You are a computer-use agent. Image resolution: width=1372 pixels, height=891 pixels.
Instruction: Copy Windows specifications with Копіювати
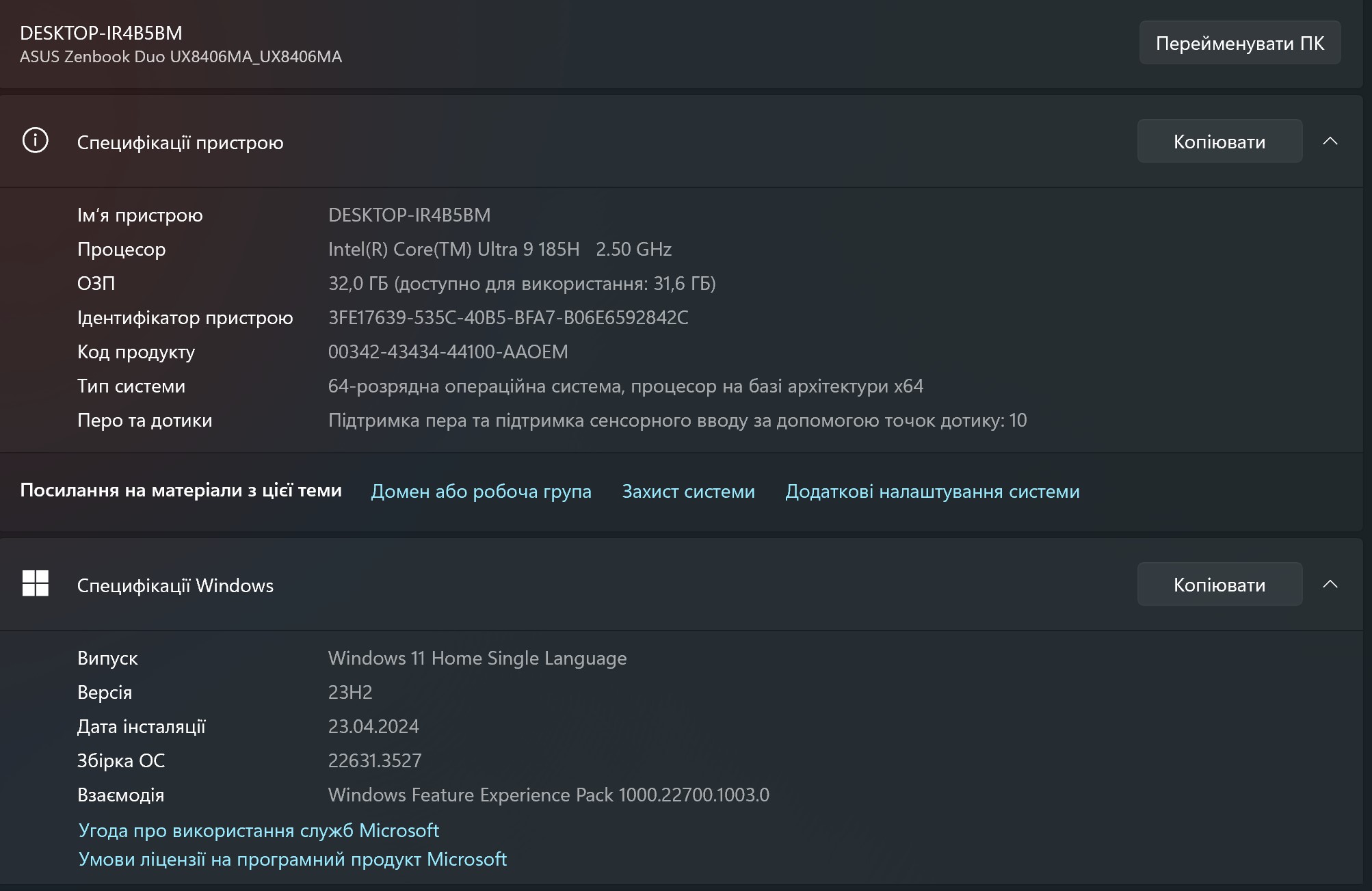coord(1219,585)
